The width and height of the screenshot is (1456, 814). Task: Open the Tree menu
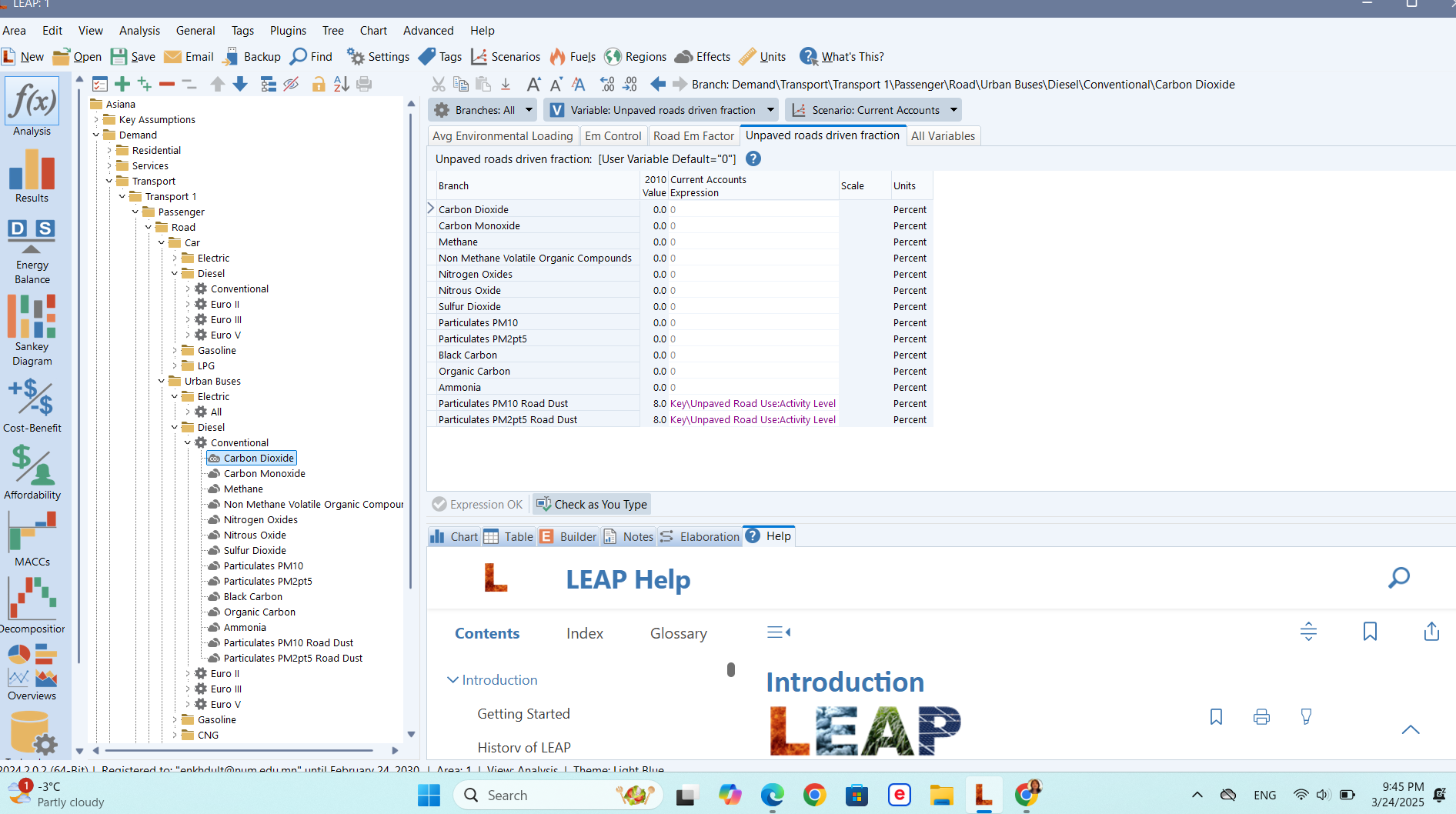pyautogui.click(x=332, y=30)
